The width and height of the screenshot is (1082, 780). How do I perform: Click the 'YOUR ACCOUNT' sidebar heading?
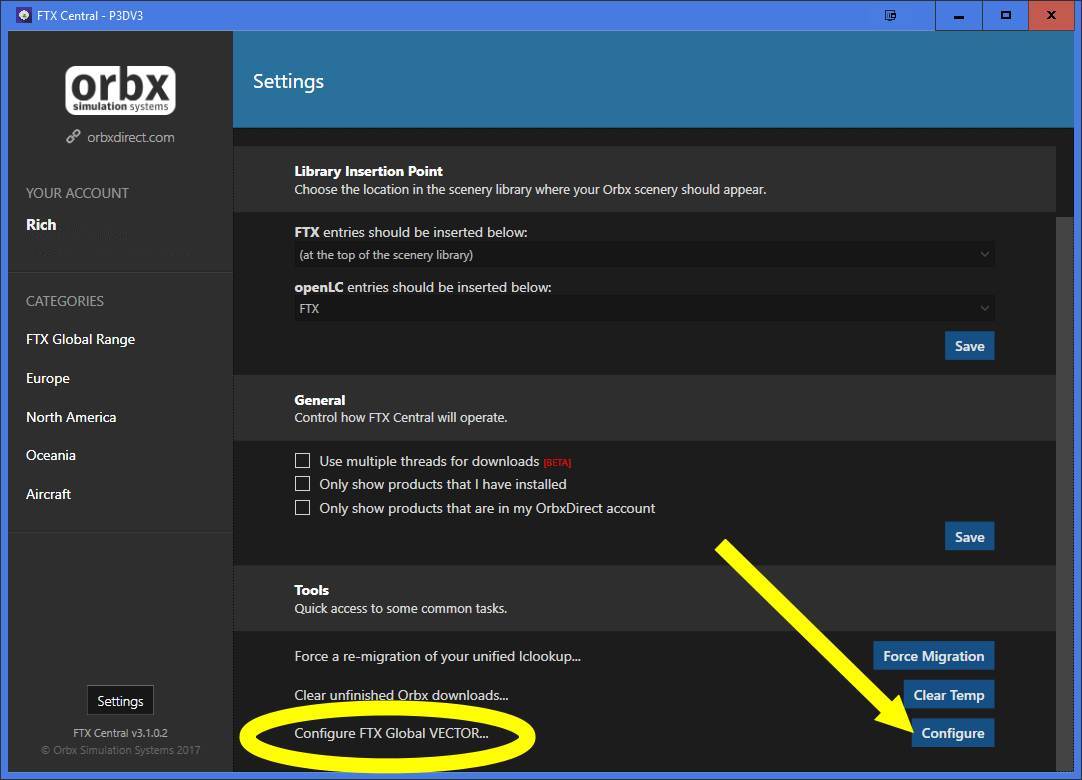pos(77,193)
